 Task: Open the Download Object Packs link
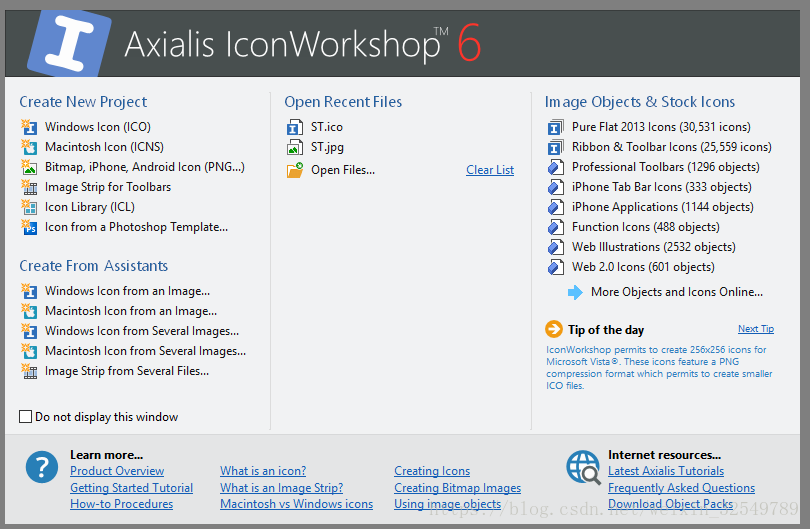click(x=671, y=504)
